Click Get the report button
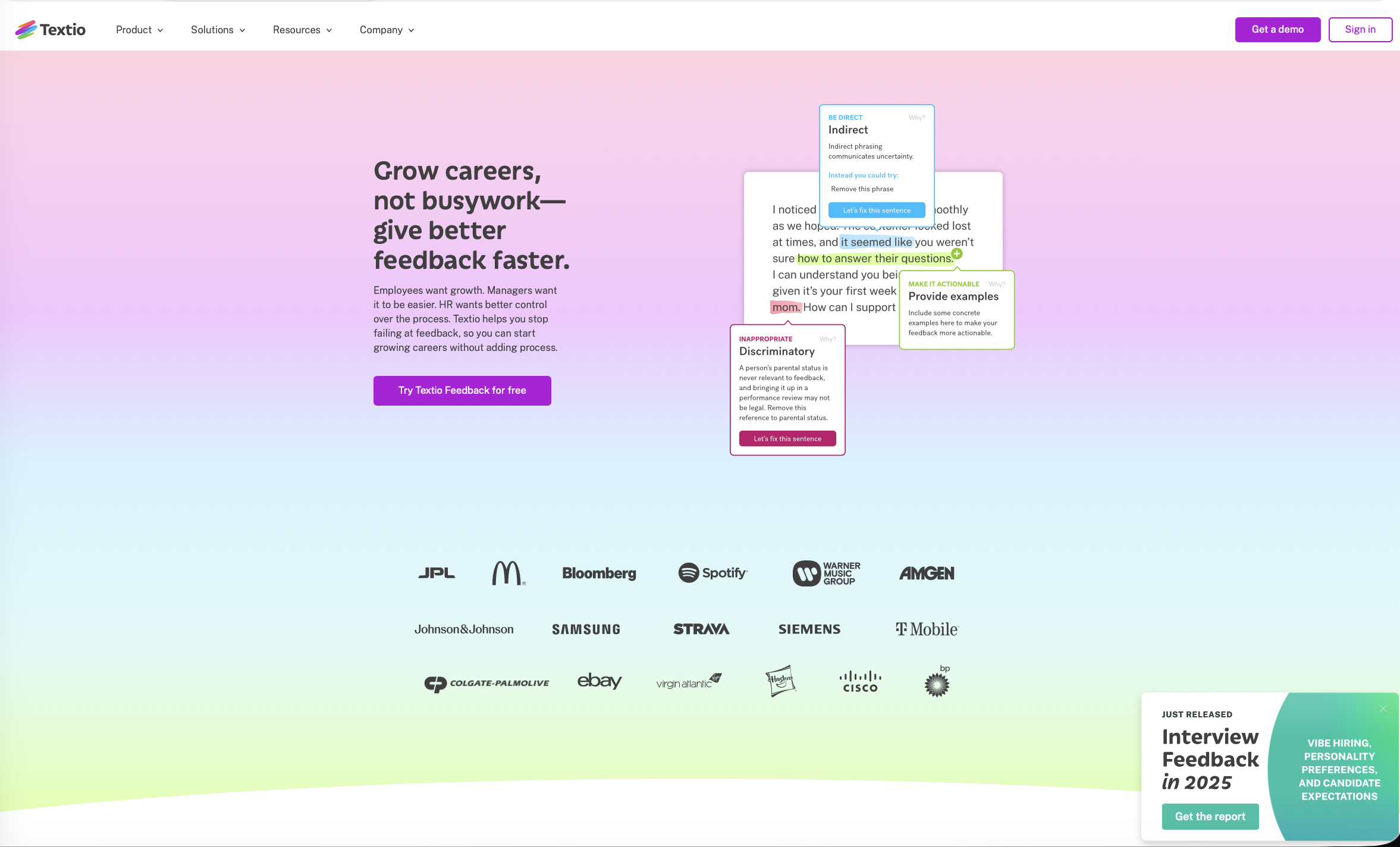Viewport: 1400px width, 847px height. pyautogui.click(x=1210, y=816)
